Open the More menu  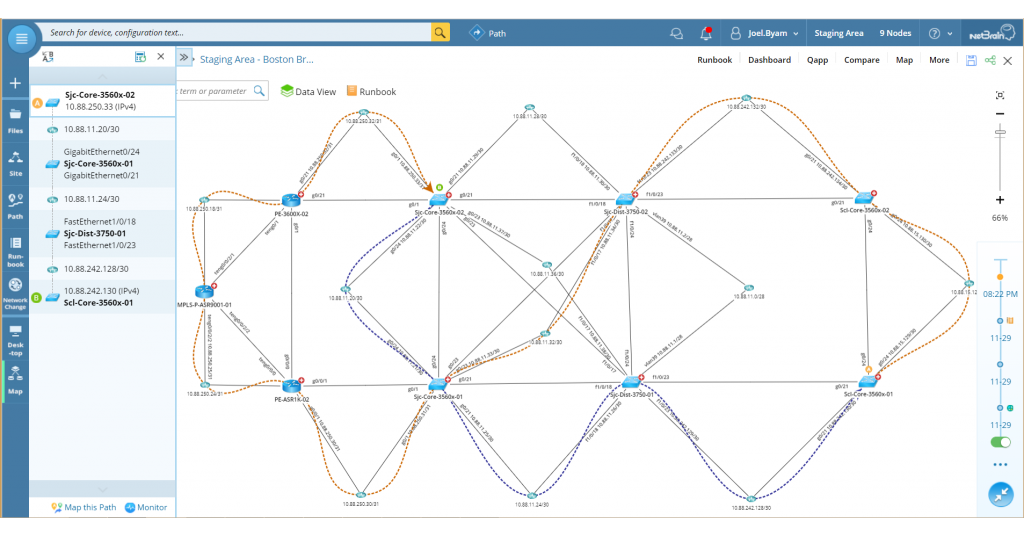(x=939, y=60)
